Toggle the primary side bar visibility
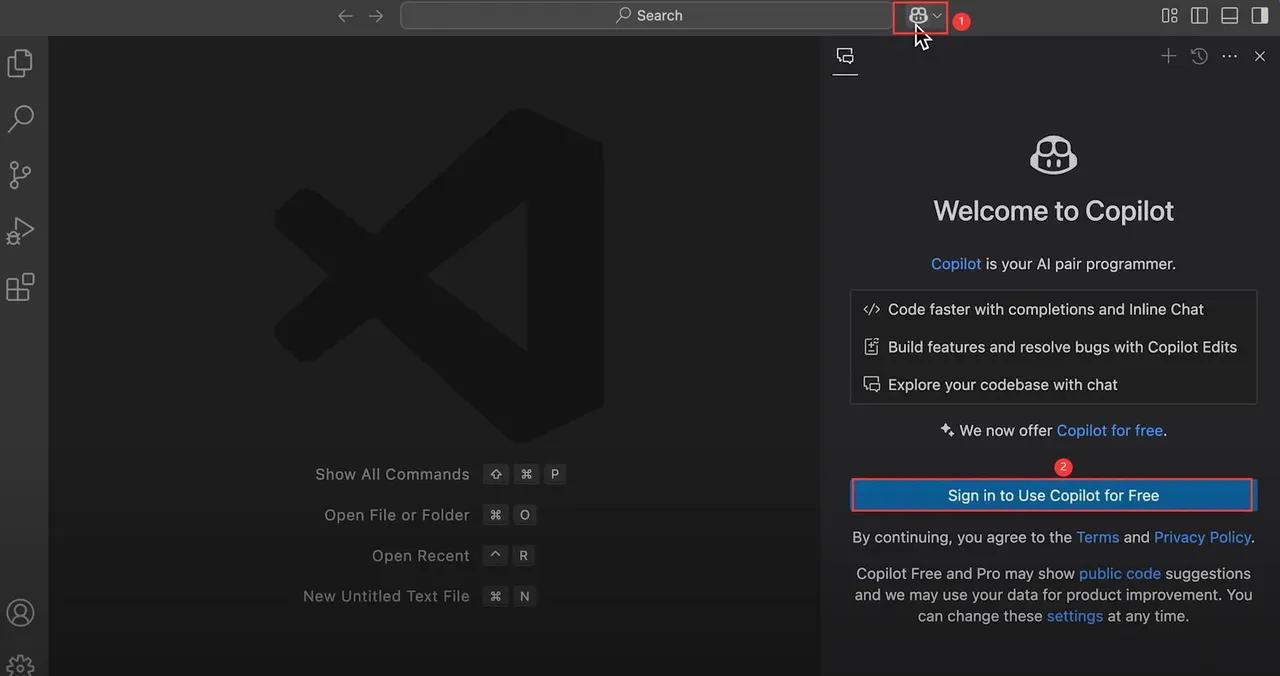This screenshot has height=676, width=1280. 1199,16
